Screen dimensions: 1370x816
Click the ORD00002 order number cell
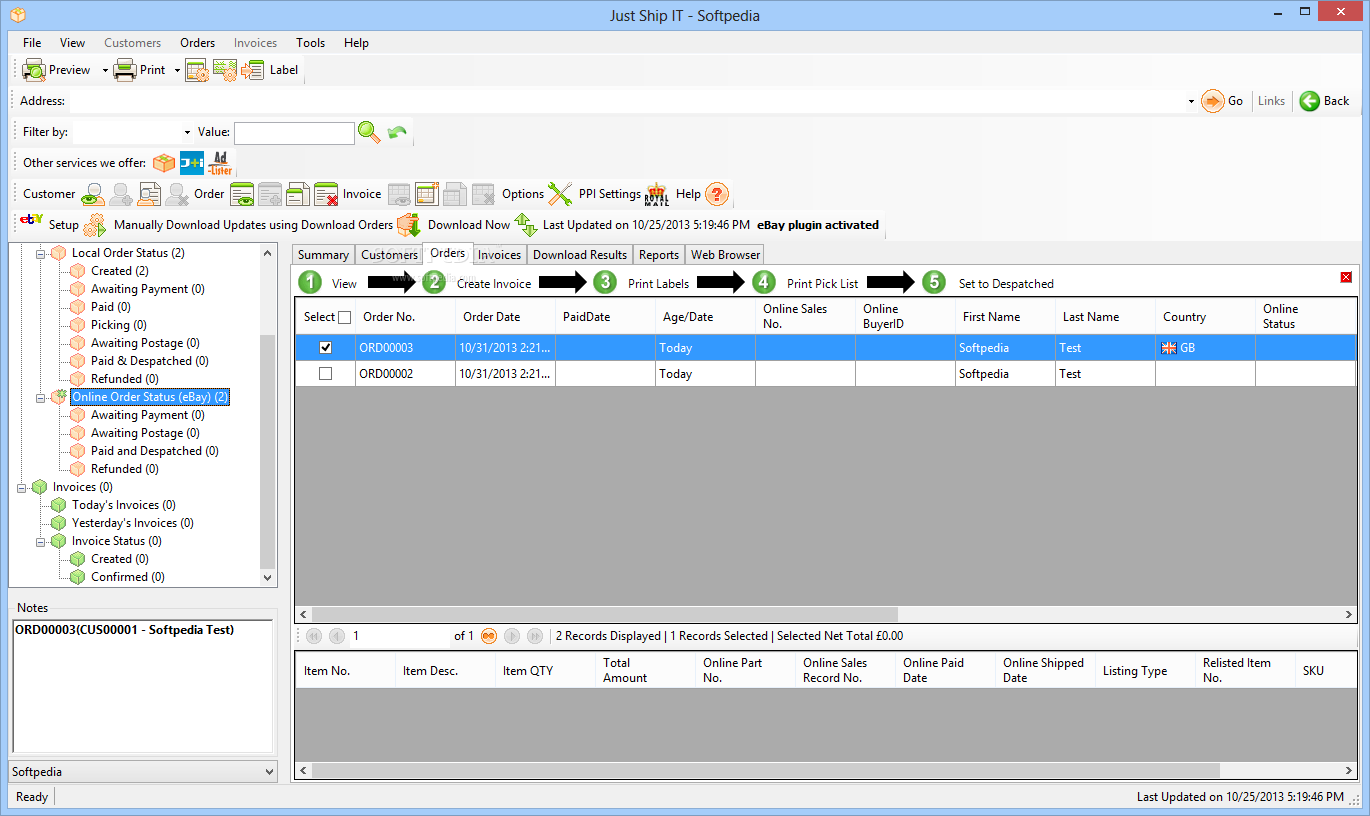pyautogui.click(x=405, y=373)
